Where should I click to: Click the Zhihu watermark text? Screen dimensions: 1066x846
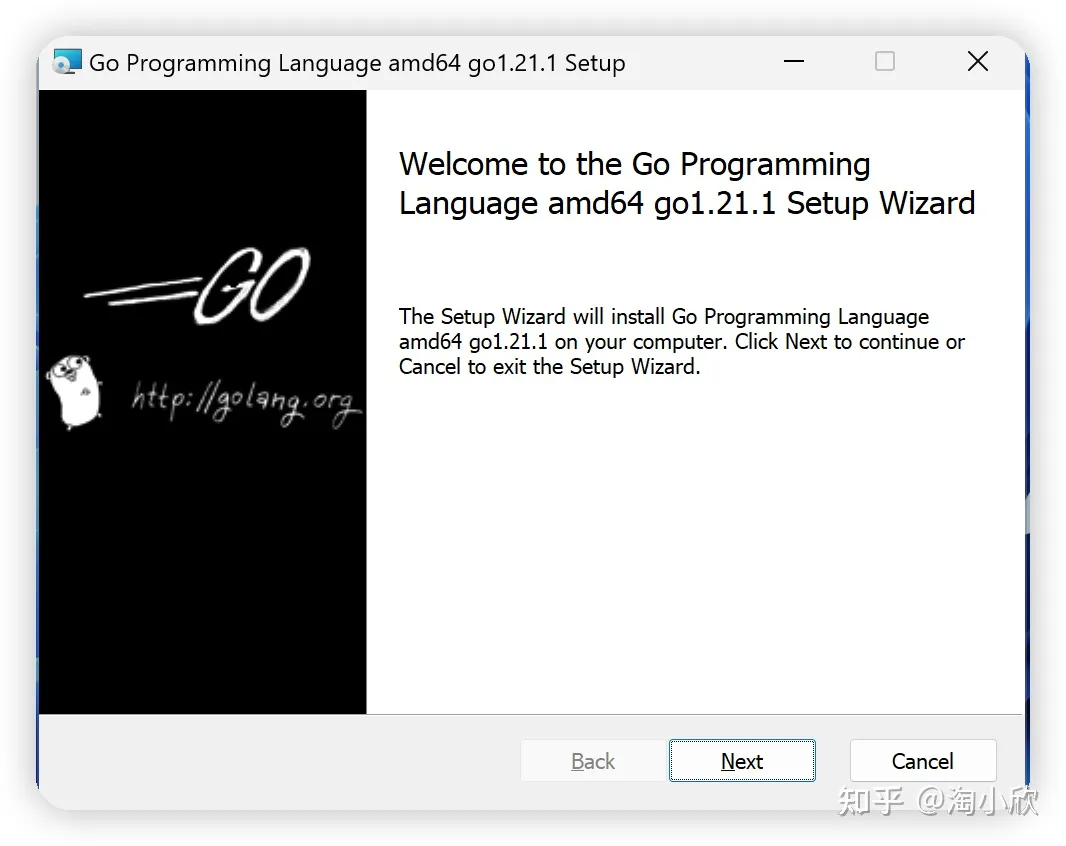pyautogui.click(x=937, y=801)
